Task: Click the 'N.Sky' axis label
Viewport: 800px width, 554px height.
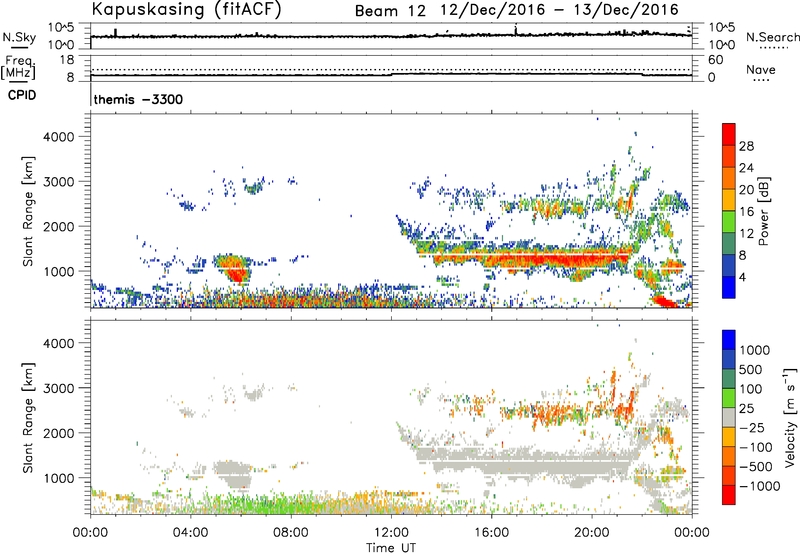Action: point(19,37)
